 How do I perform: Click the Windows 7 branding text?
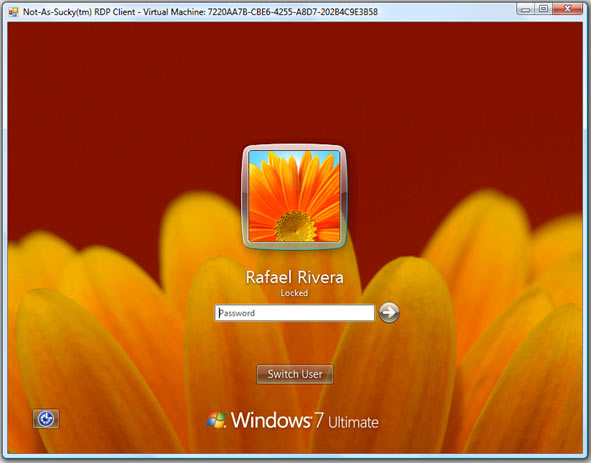pyautogui.click(x=277, y=420)
